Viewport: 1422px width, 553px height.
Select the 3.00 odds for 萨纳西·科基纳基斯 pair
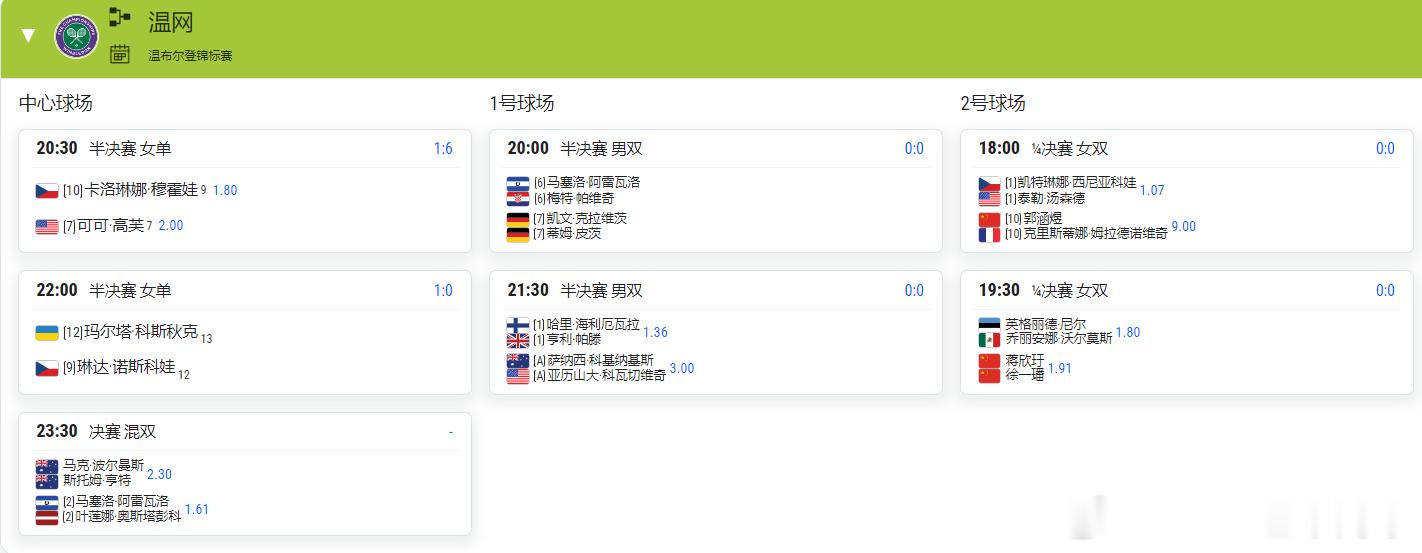681,369
